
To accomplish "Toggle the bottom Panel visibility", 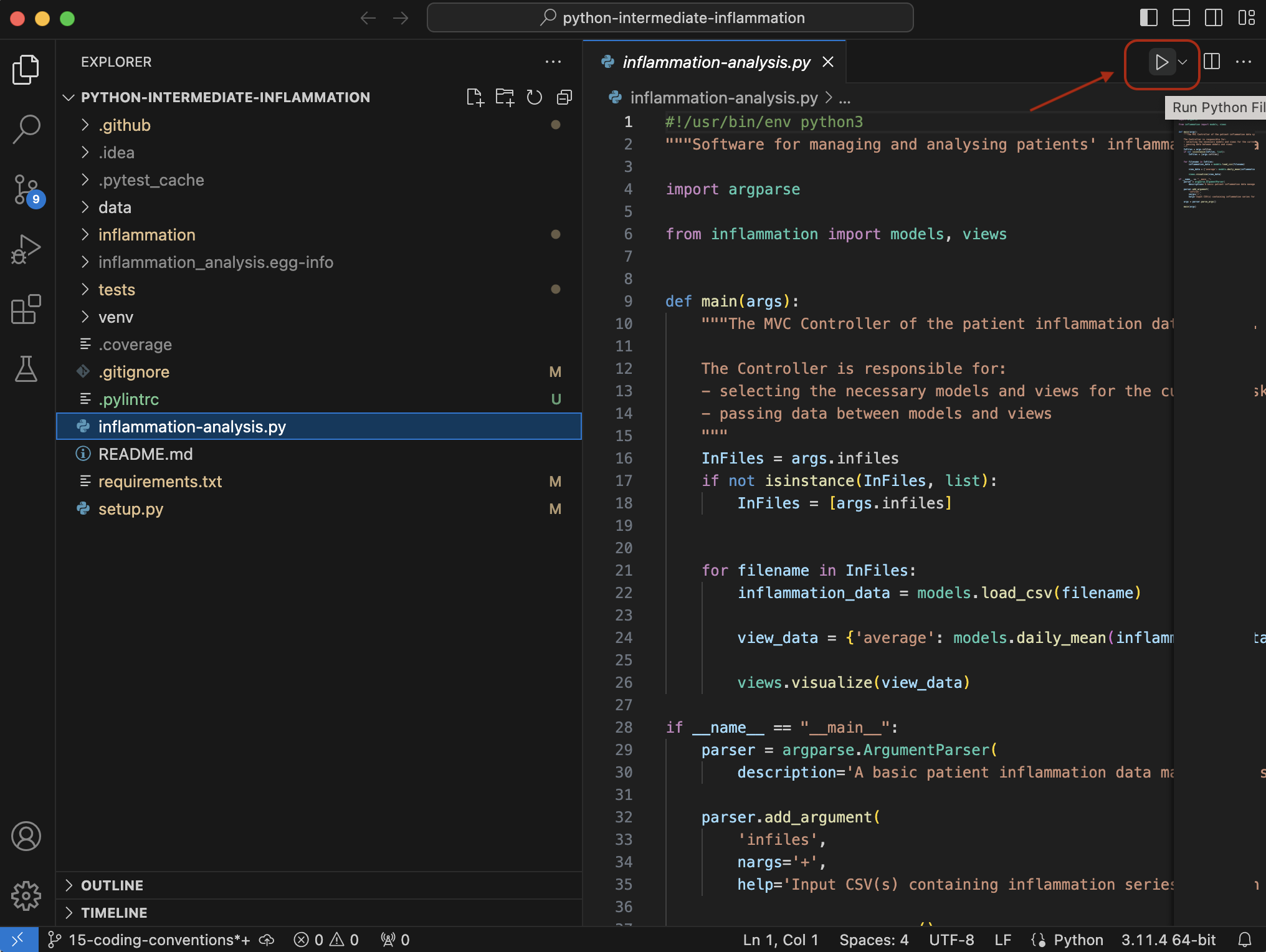I will (1181, 17).
